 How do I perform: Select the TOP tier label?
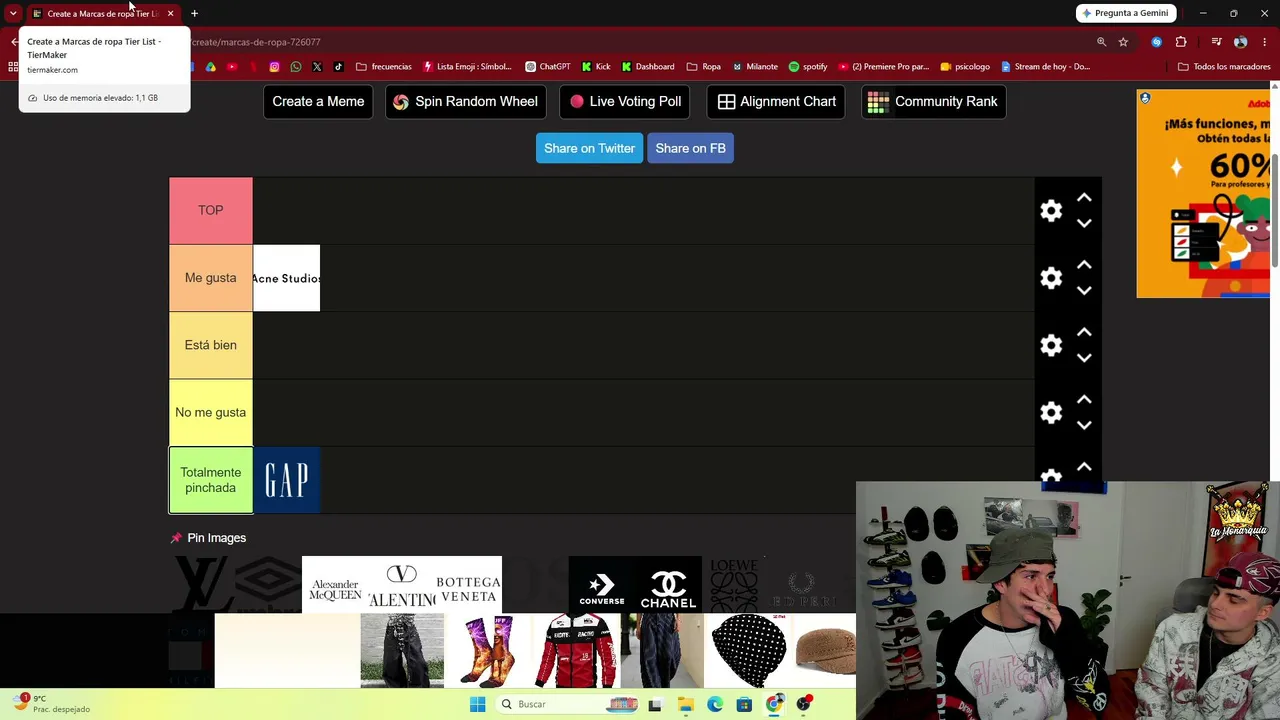click(x=211, y=210)
